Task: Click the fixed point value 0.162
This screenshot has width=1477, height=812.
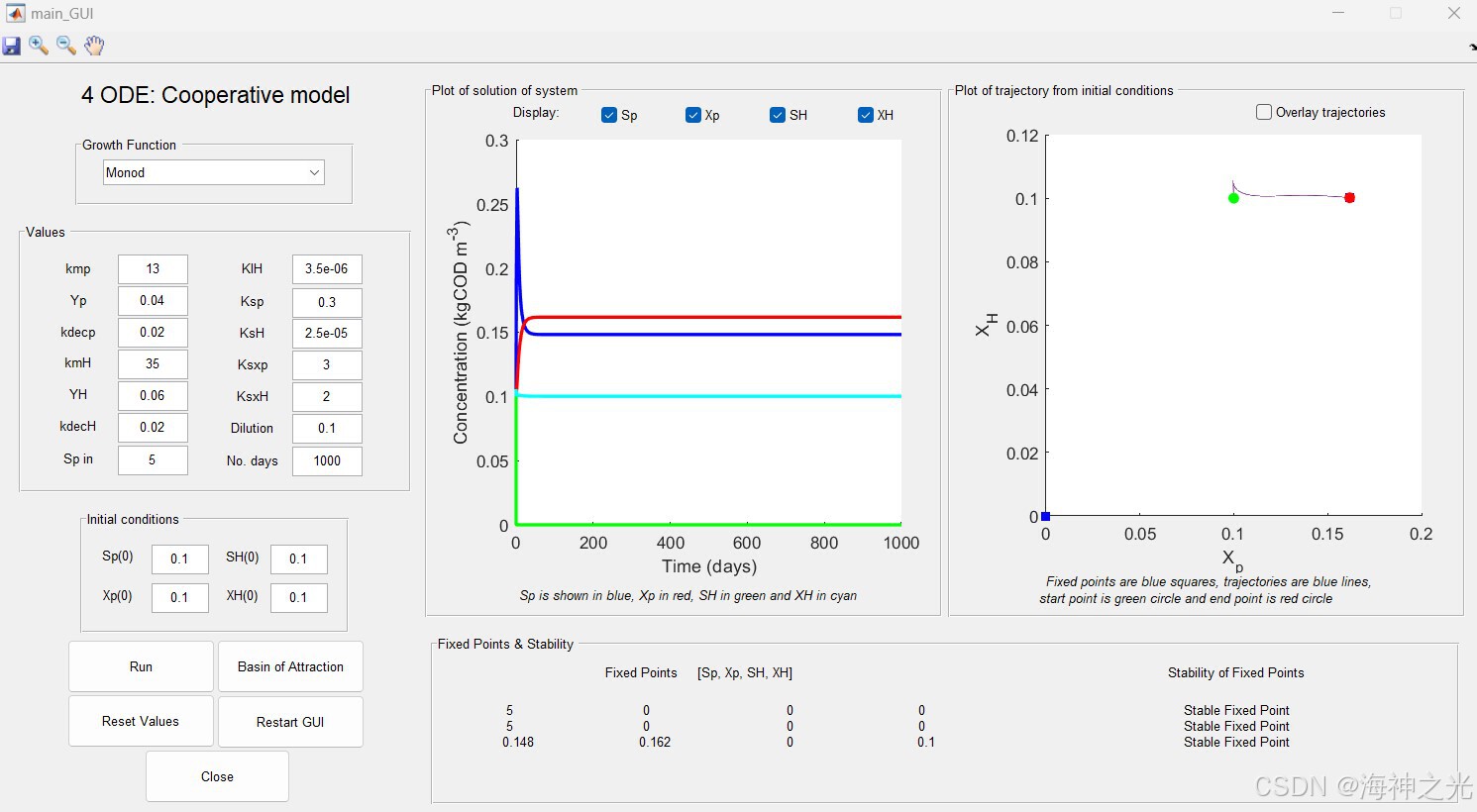Action: click(x=655, y=742)
